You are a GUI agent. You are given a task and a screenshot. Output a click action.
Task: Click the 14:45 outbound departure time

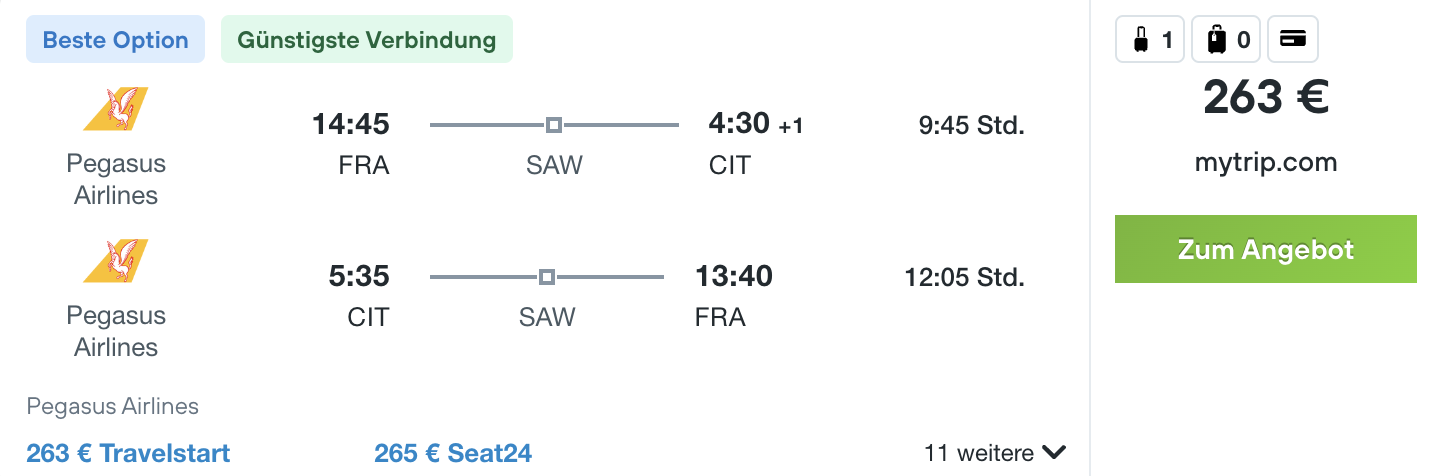350,124
